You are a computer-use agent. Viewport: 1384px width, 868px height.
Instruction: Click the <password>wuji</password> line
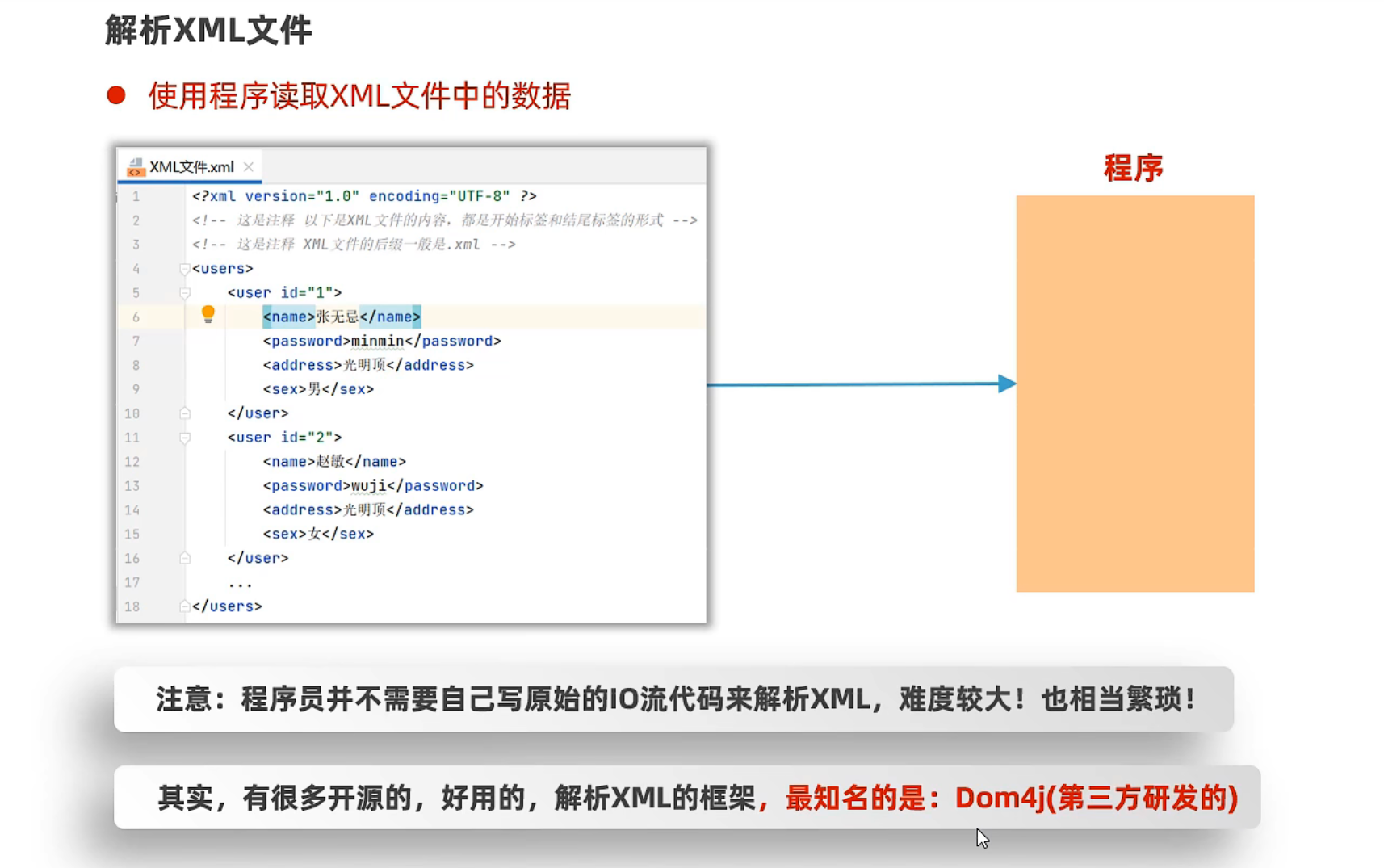tap(373, 486)
